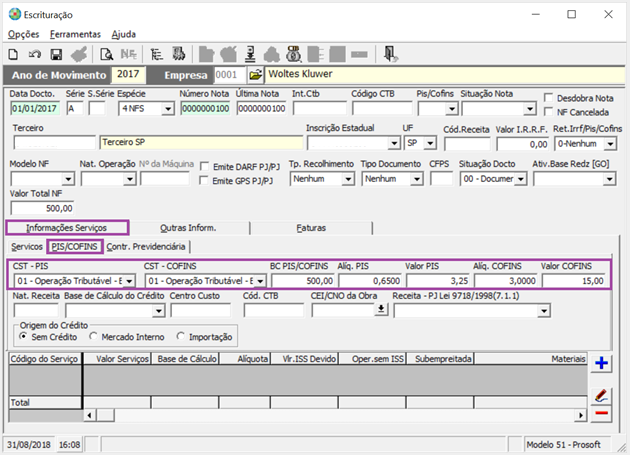Click the save floppy disk icon
This screenshot has width=632, height=465.
(56, 53)
